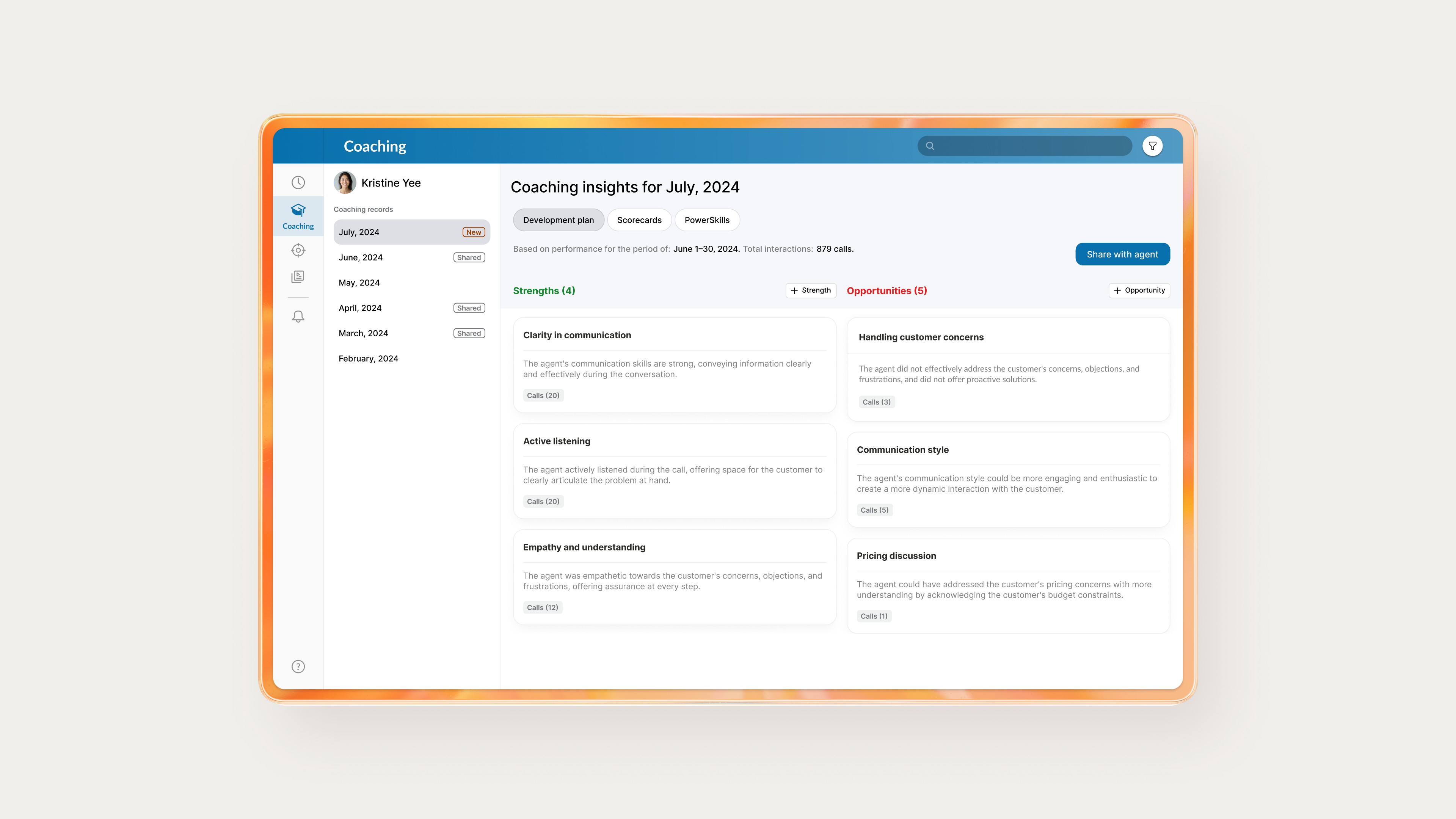Open Calls (20) under Clarity in communication
Screen dimensions: 1456x819
543,395
